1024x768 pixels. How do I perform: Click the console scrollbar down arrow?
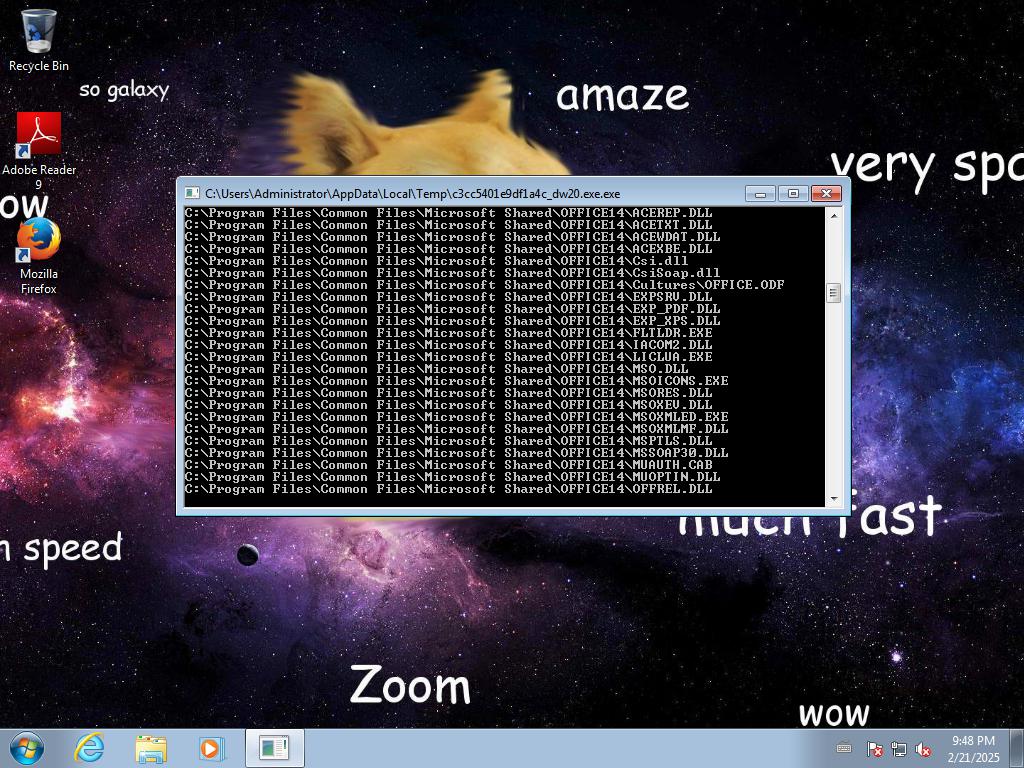tap(833, 500)
